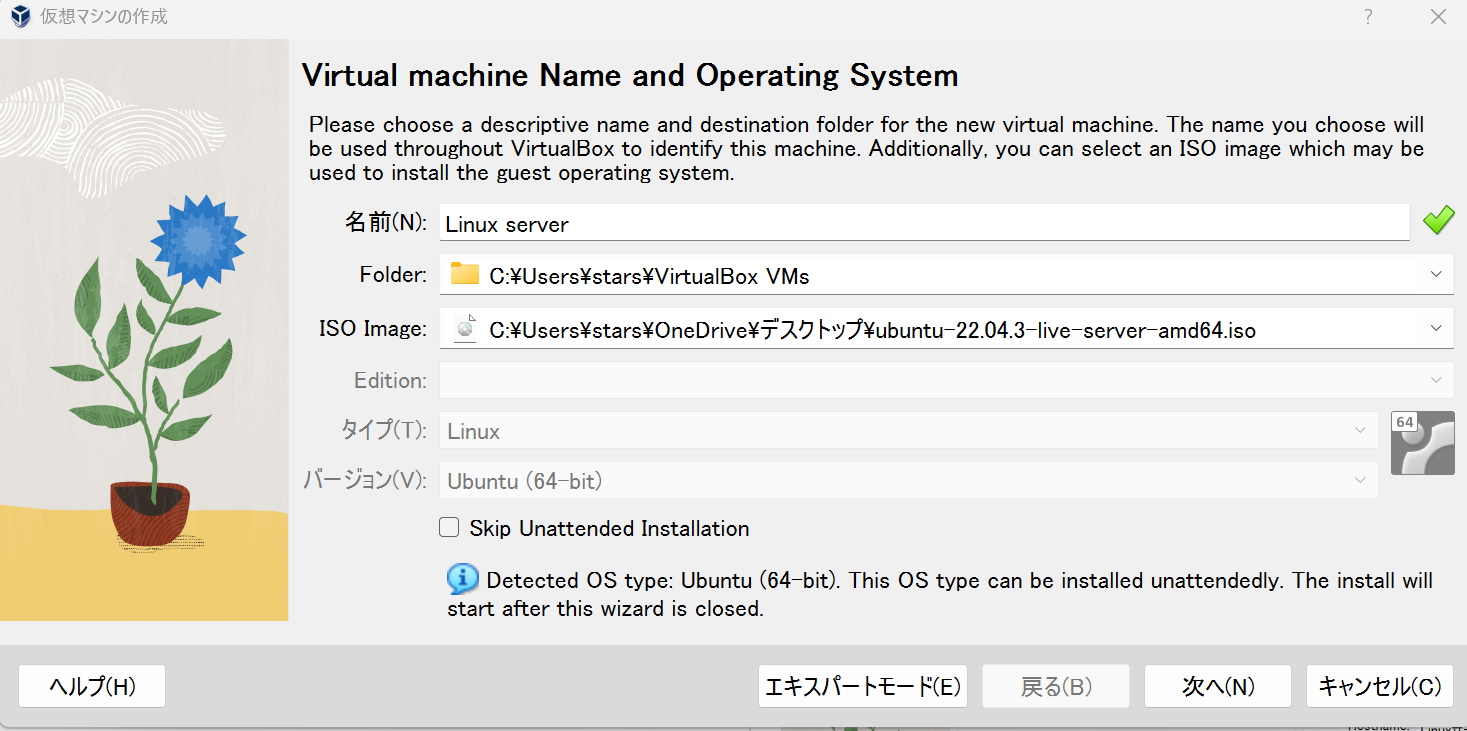This screenshot has width=1467, height=731.
Task: Cancel the wizard with キャンセル(C)
Action: pyautogui.click(x=1380, y=686)
